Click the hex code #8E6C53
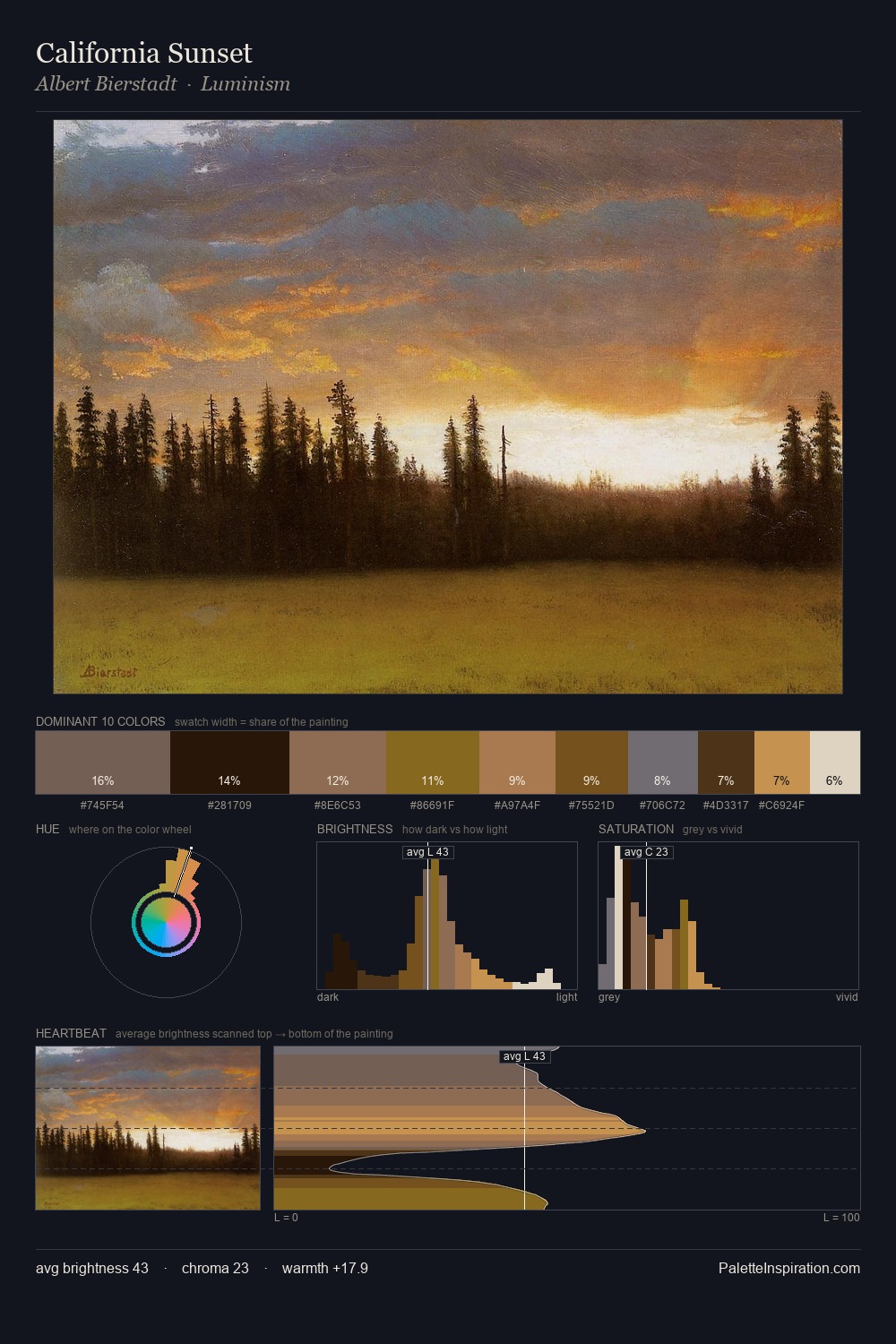 coord(338,806)
